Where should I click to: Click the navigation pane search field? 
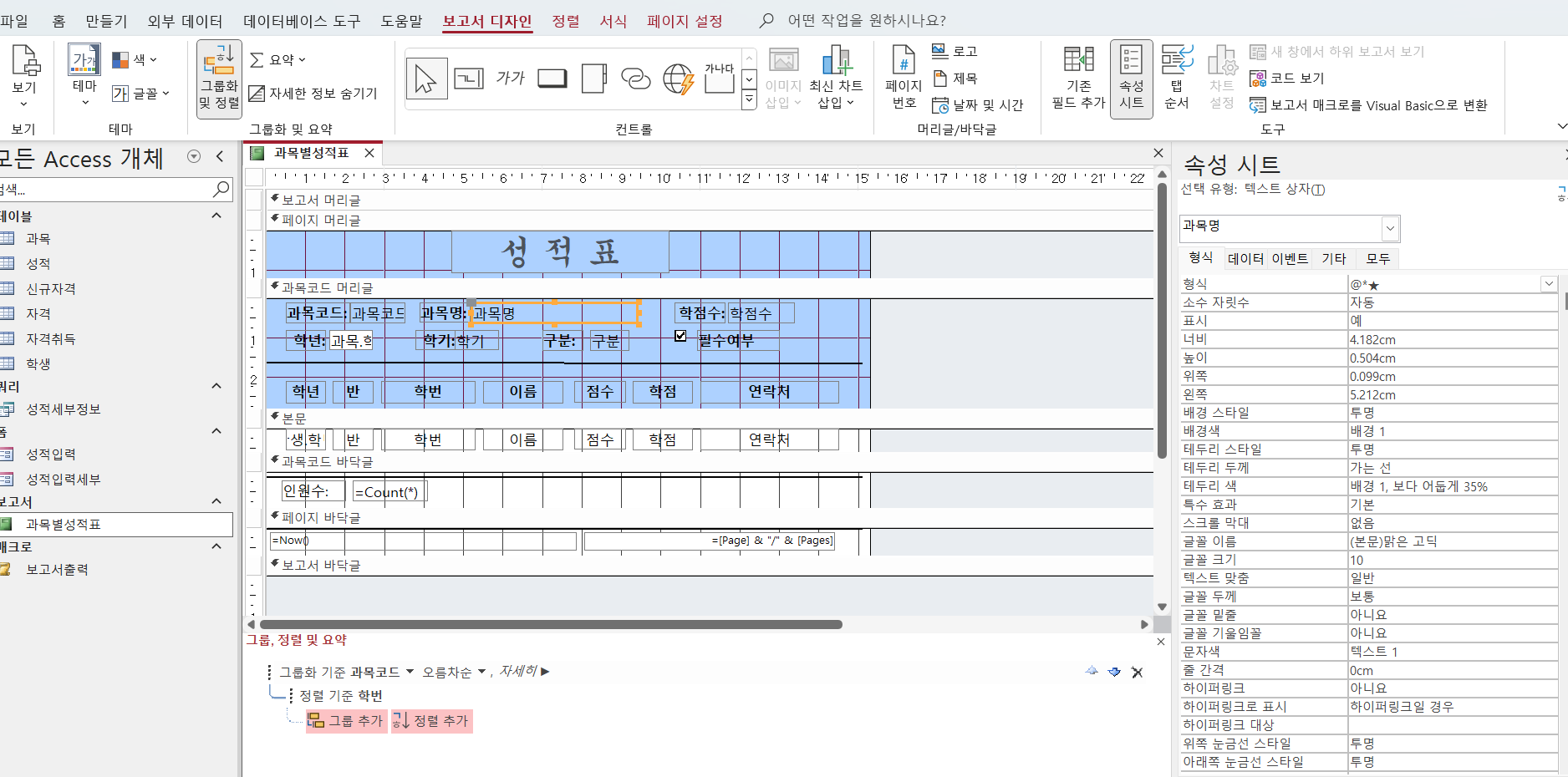click(x=104, y=190)
